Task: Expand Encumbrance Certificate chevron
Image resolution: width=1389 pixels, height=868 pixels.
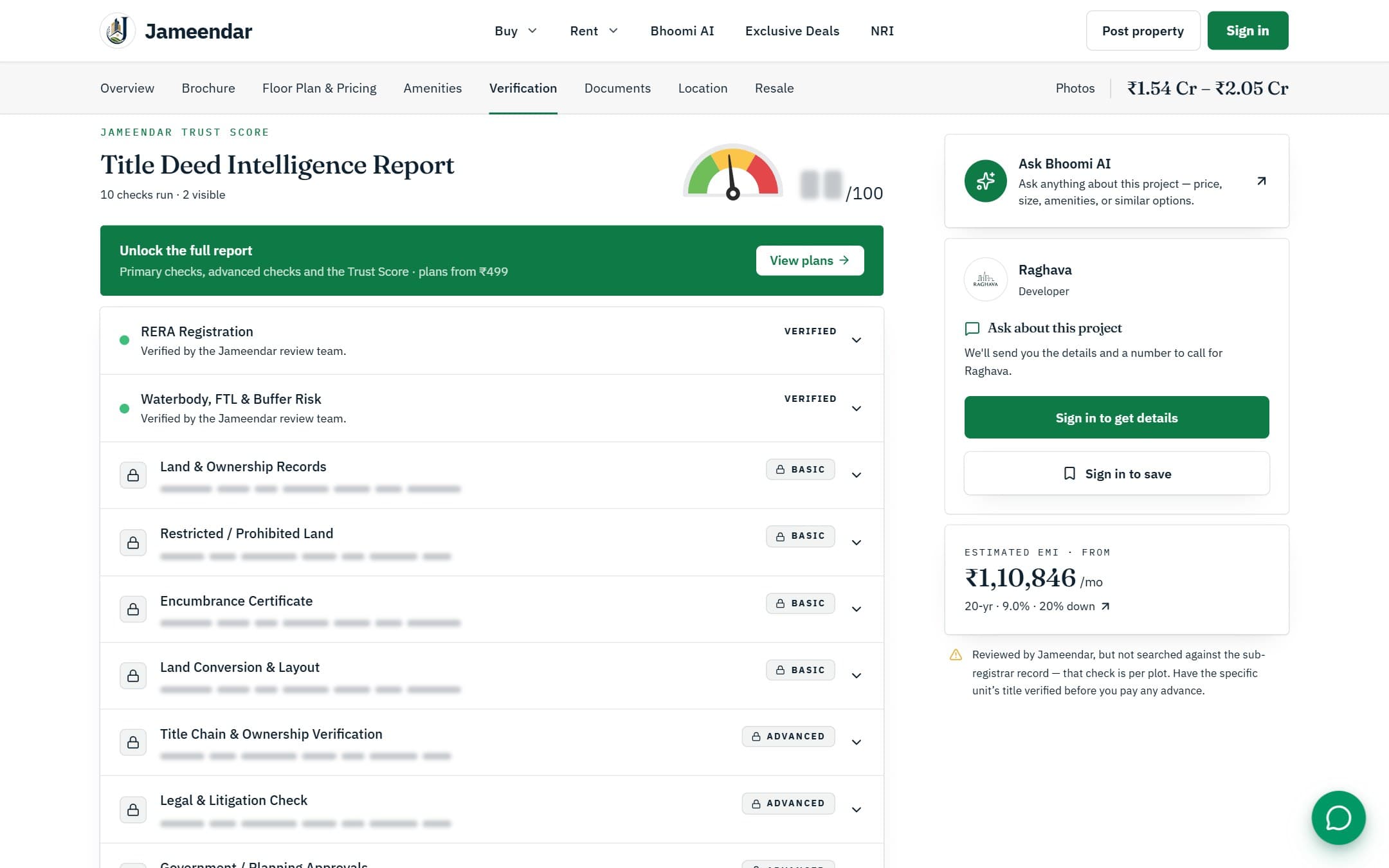Action: (x=857, y=609)
